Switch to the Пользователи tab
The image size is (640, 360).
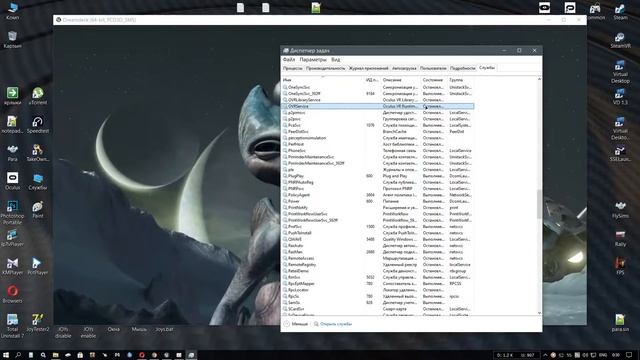(433, 68)
